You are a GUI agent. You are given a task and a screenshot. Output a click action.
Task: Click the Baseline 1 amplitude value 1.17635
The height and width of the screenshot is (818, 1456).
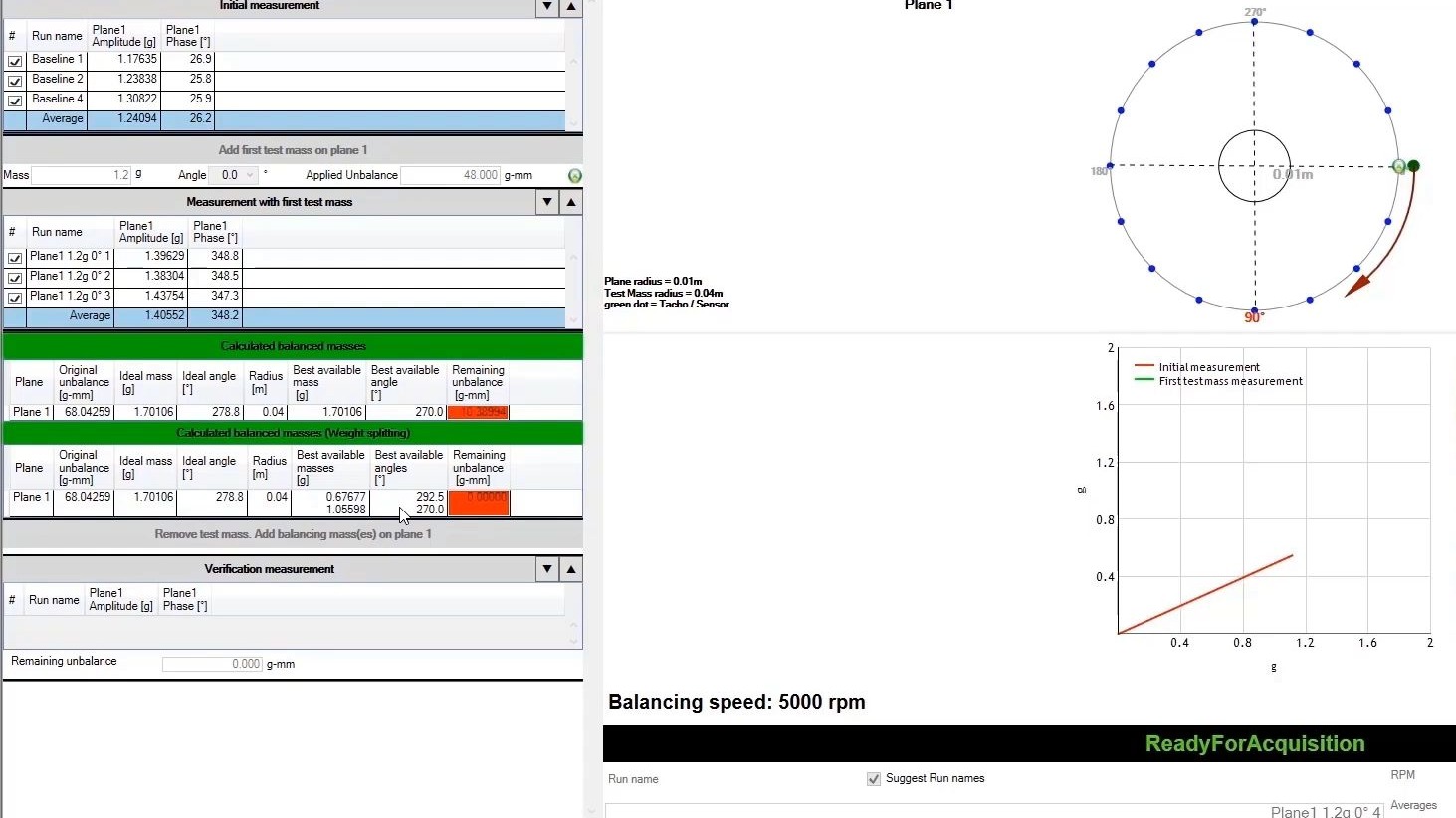[x=137, y=60]
